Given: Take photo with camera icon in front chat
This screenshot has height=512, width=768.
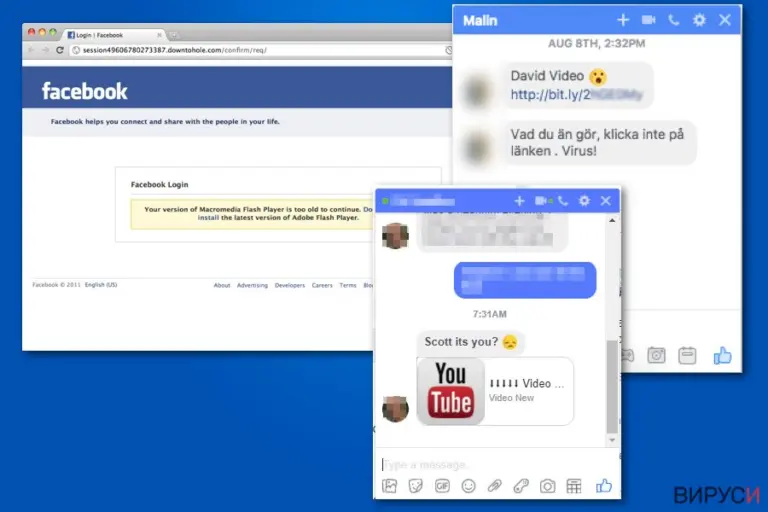Looking at the screenshot, I should (x=548, y=486).
